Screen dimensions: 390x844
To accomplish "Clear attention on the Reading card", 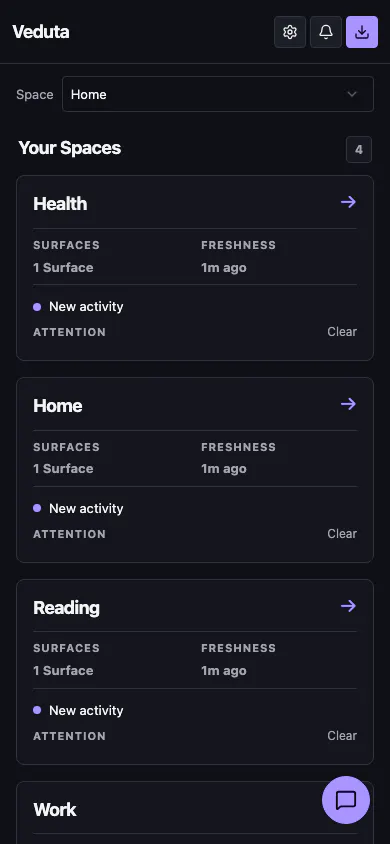I will pos(342,735).
